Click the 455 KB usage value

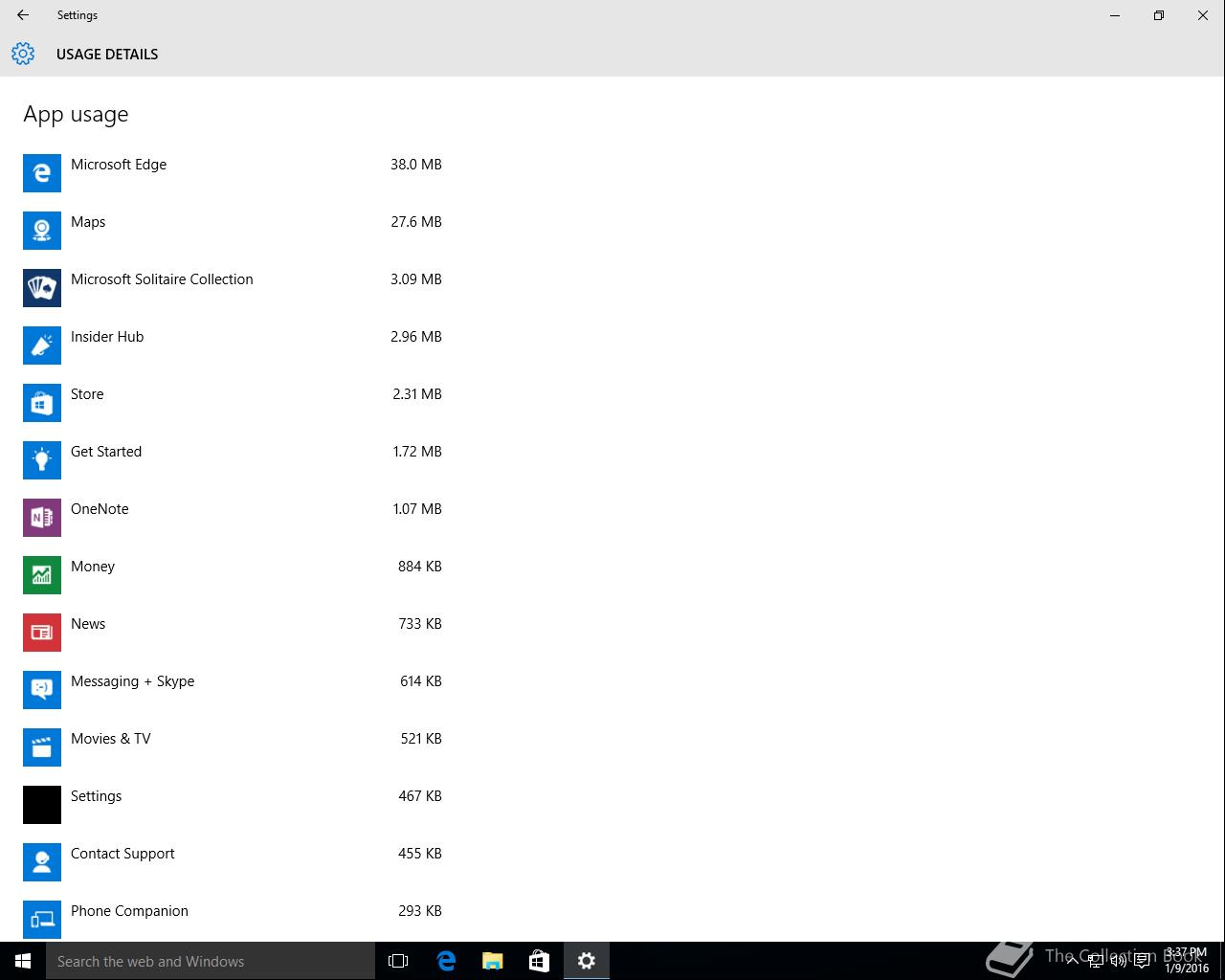click(420, 854)
